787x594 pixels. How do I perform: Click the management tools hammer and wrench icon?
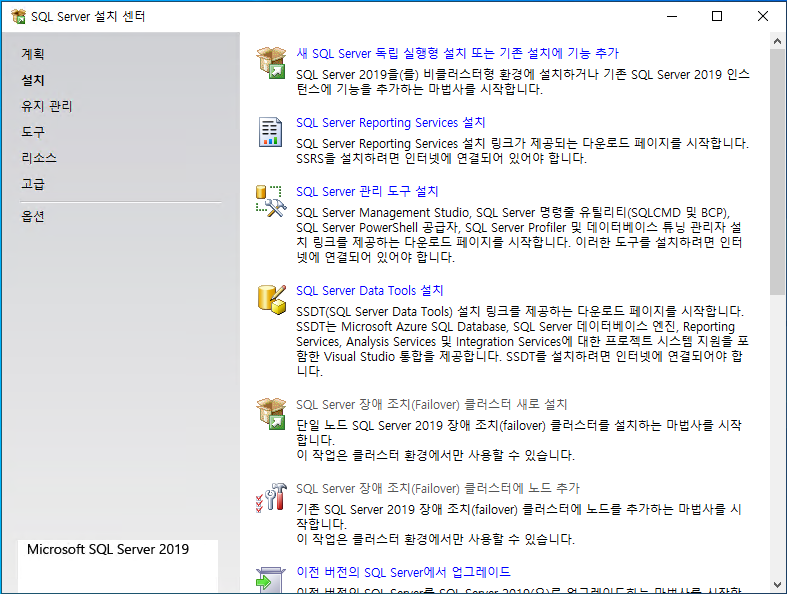click(271, 201)
